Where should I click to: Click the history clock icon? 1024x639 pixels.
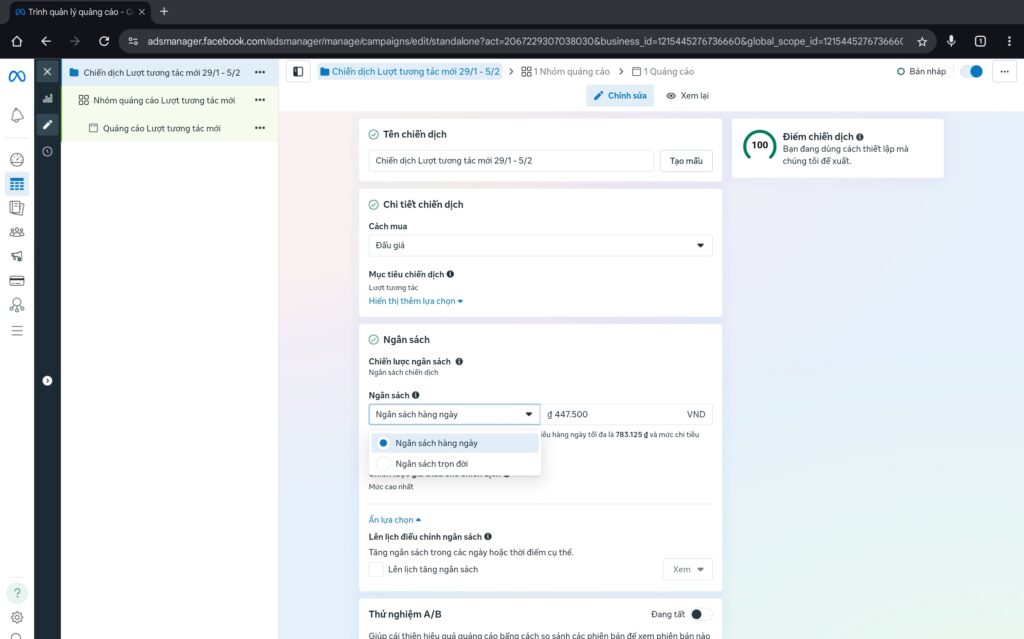(x=47, y=151)
